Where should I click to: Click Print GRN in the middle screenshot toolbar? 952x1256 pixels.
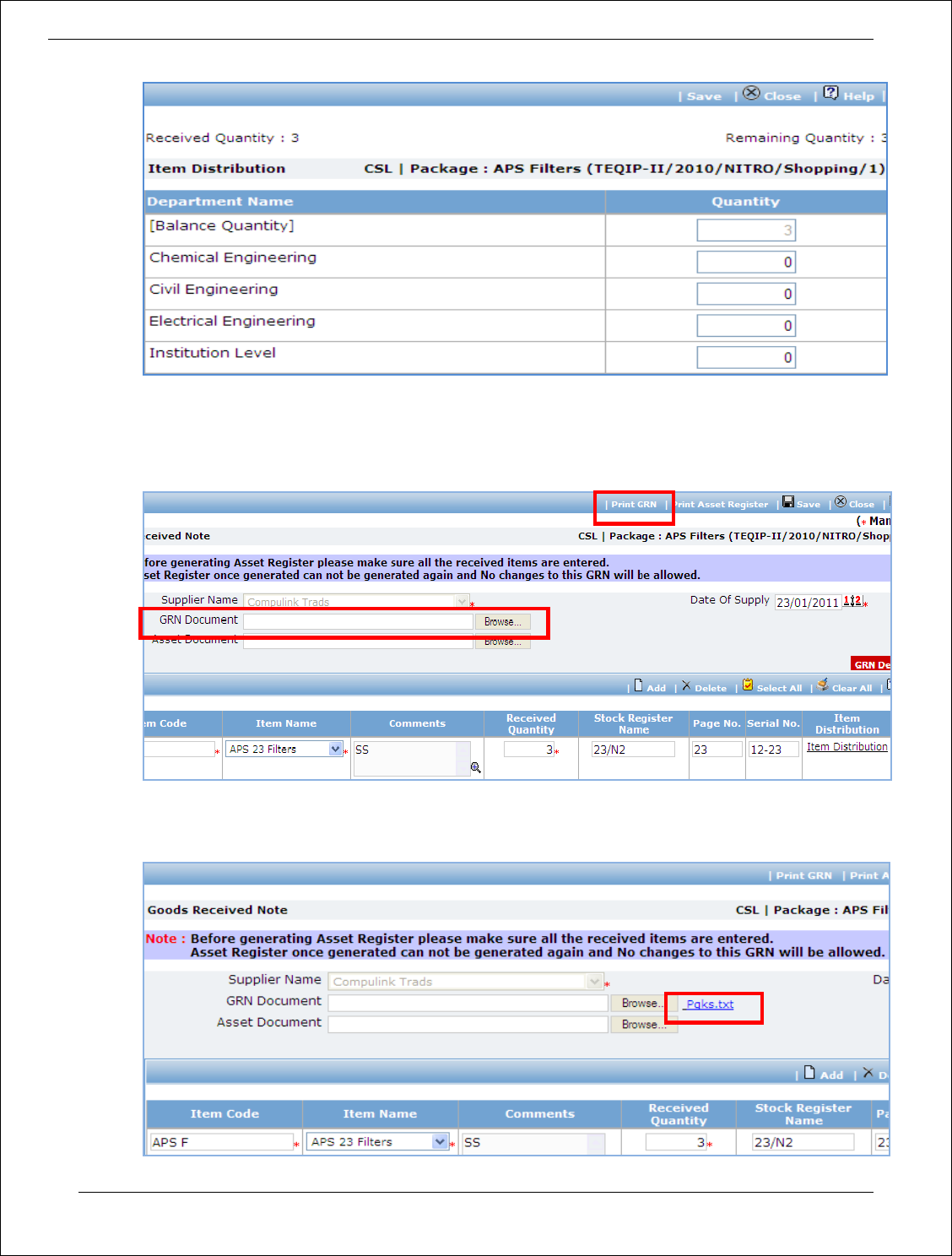[634, 505]
